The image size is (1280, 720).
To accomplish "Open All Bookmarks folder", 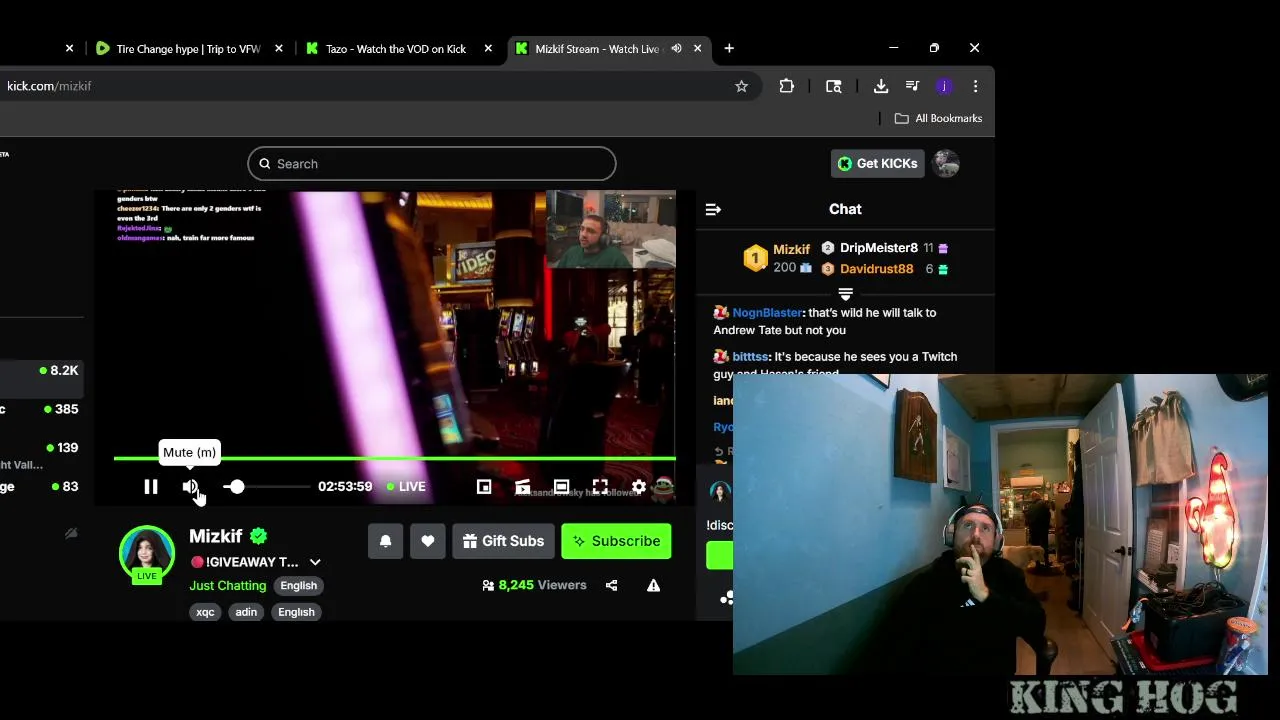I will tap(938, 118).
